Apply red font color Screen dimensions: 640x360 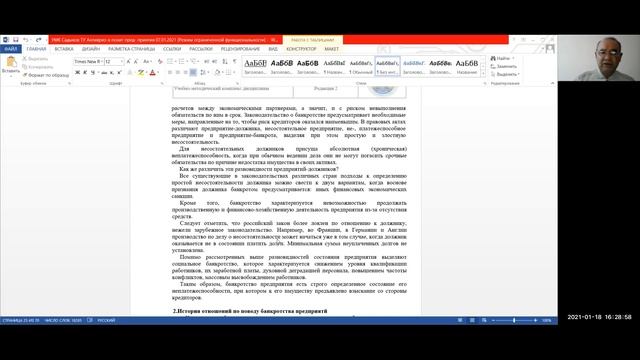pos(153,72)
